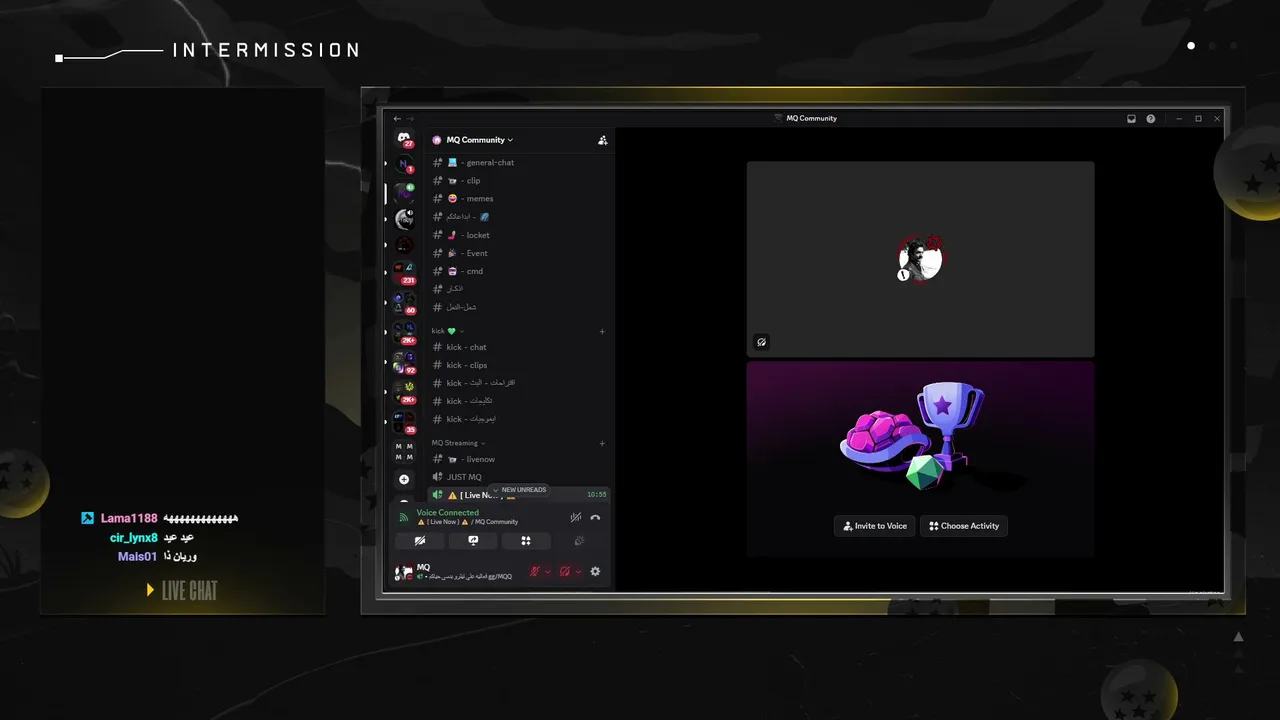This screenshot has height=720, width=1280.
Task: Open the connection signal icon details
Action: [404, 517]
